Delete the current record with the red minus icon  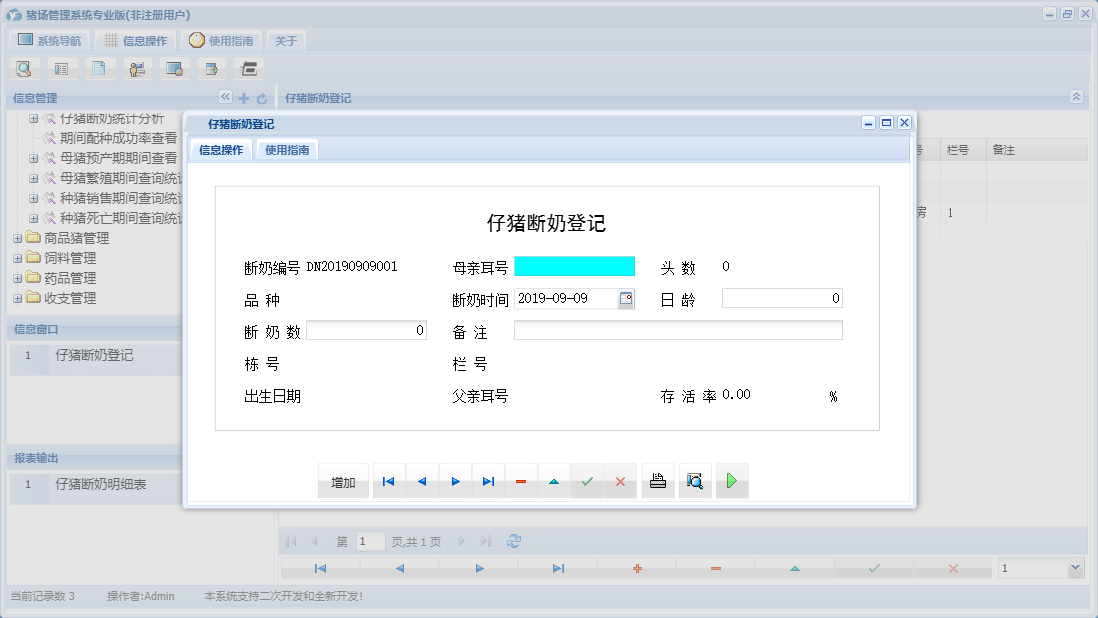[x=520, y=481]
